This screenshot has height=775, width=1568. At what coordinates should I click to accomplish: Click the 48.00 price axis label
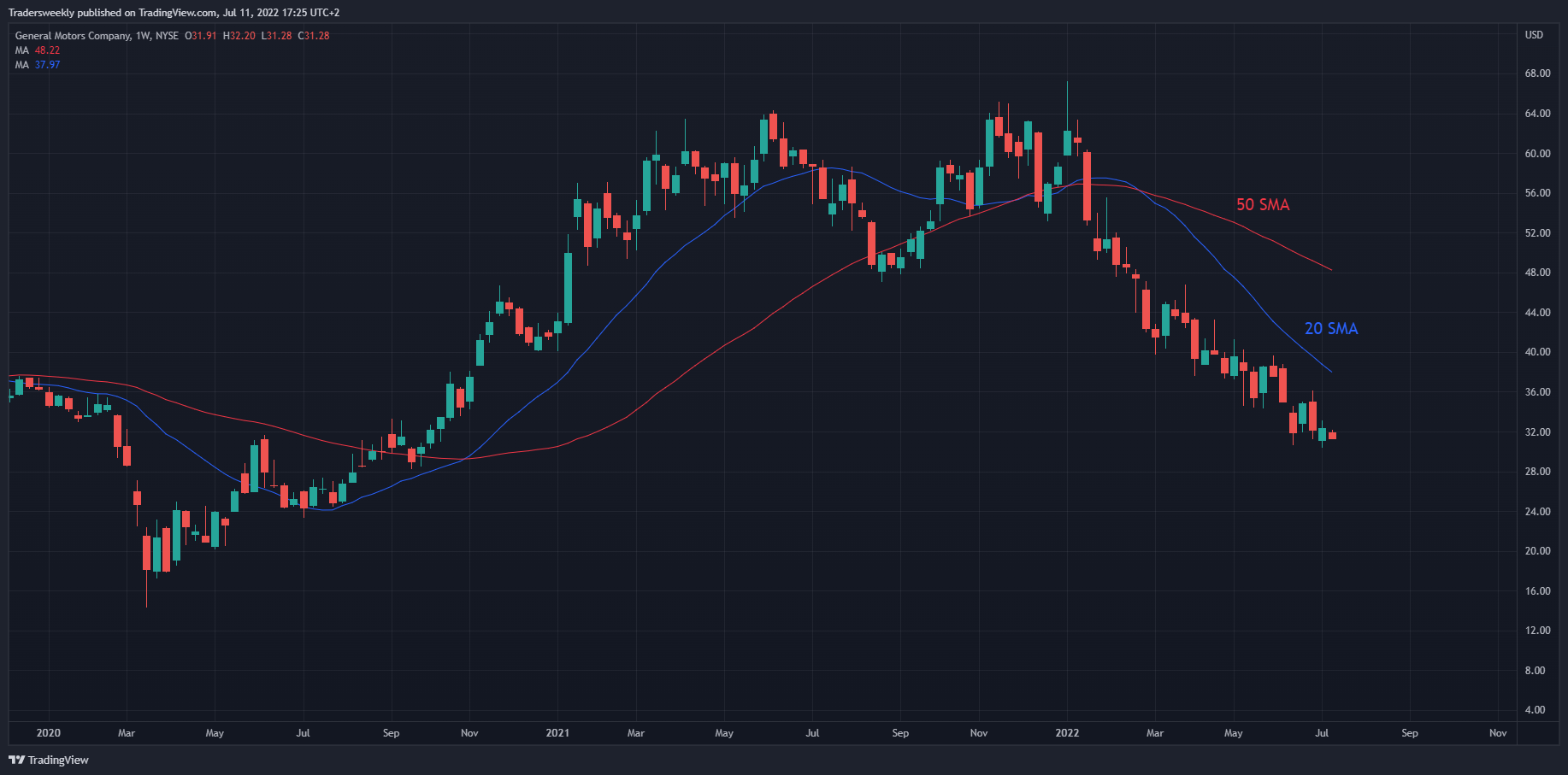click(x=1537, y=273)
